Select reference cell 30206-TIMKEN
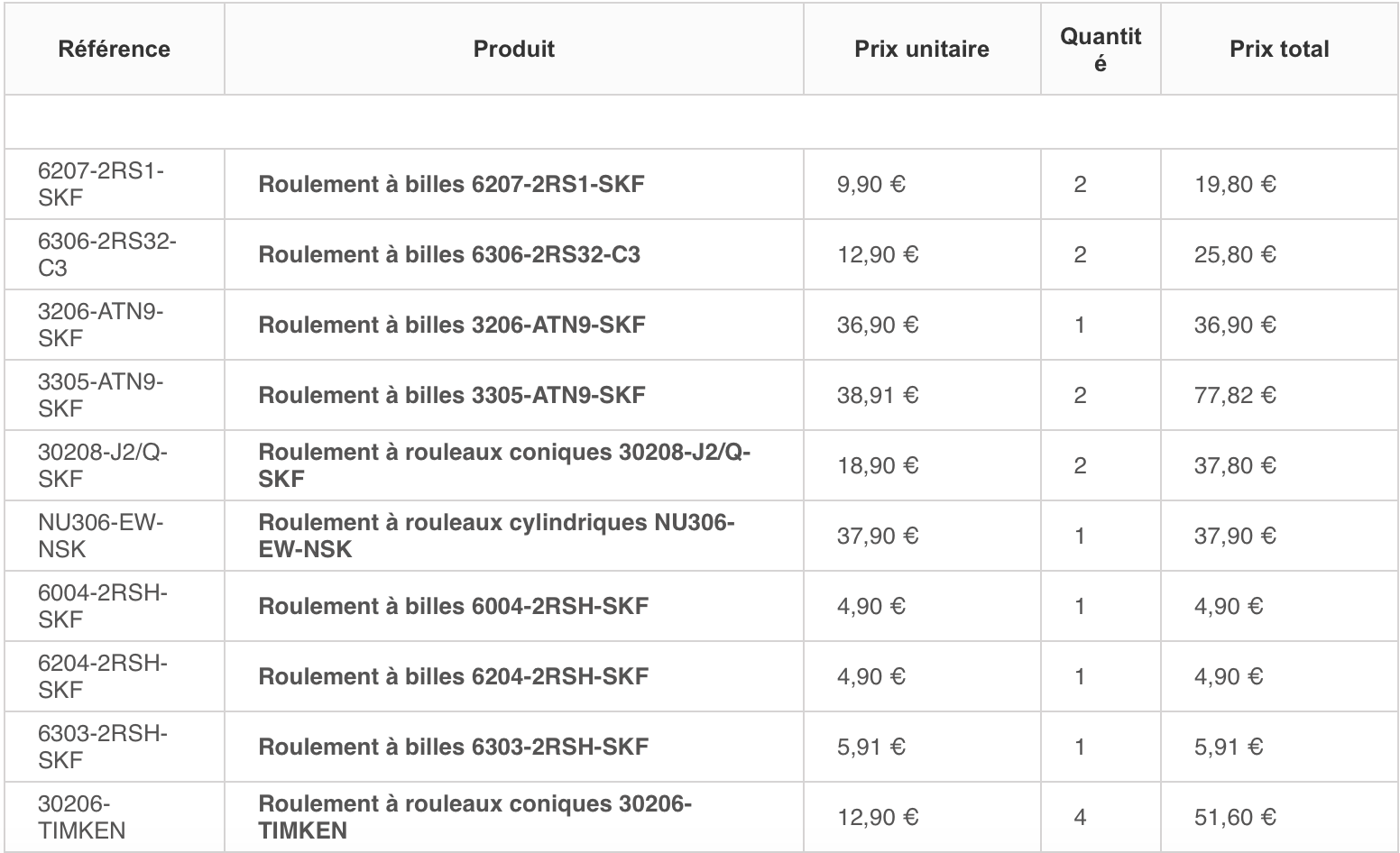1400x853 pixels. (x=82, y=817)
